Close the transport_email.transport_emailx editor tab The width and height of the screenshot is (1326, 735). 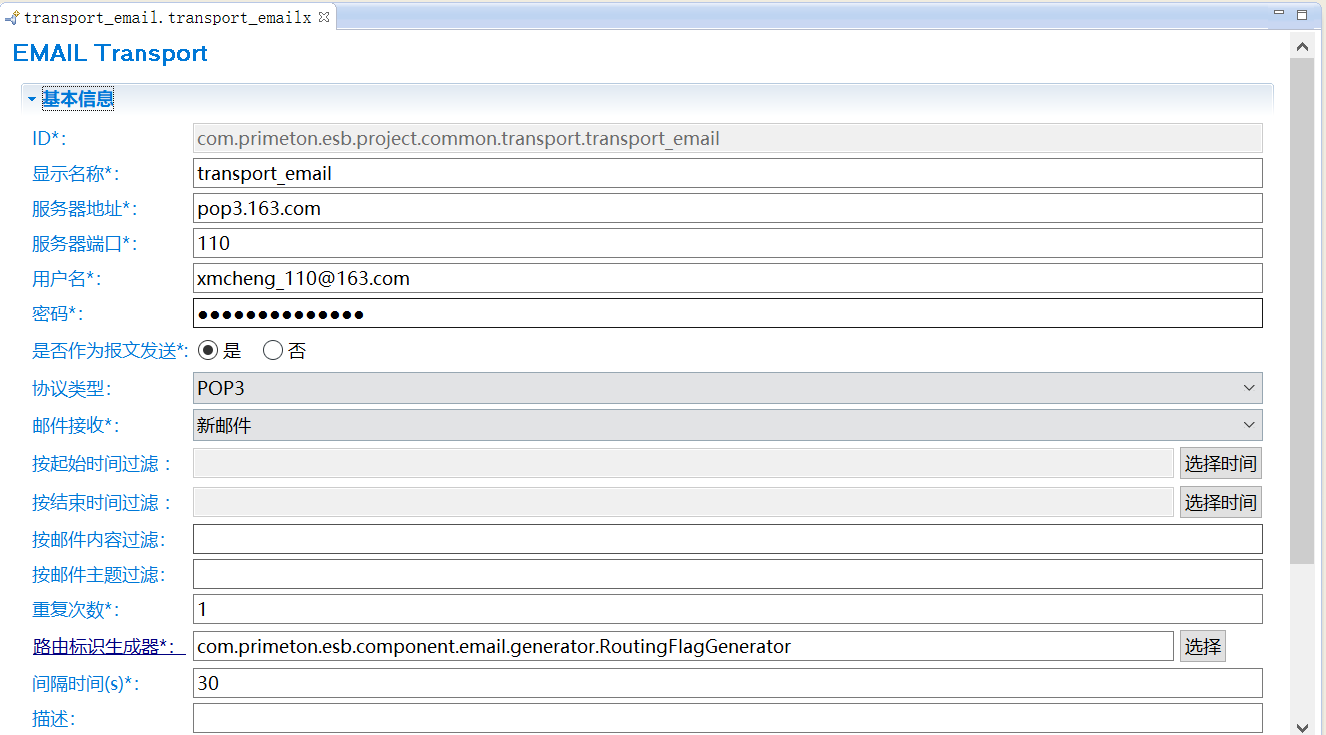(324, 17)
